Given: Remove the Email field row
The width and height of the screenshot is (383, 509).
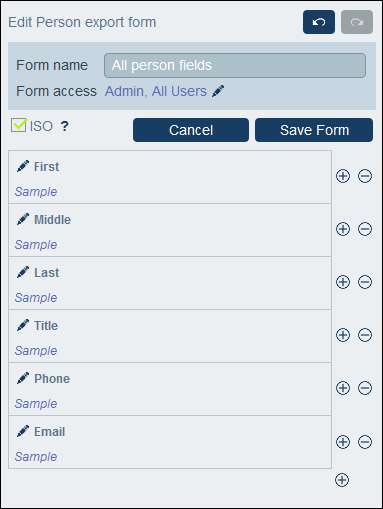Looking at the screenshot, I should (x=365, y=442).
